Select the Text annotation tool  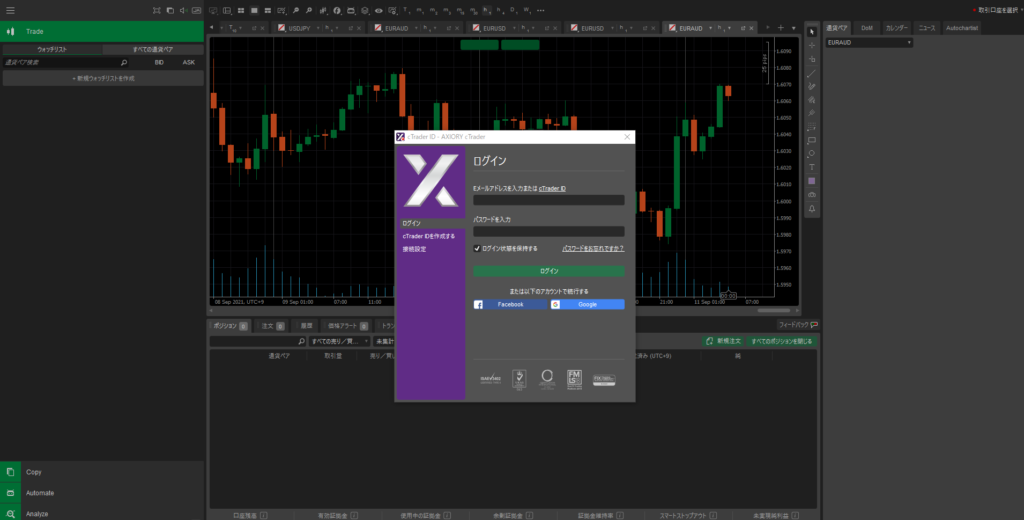[x=812, y=167]
